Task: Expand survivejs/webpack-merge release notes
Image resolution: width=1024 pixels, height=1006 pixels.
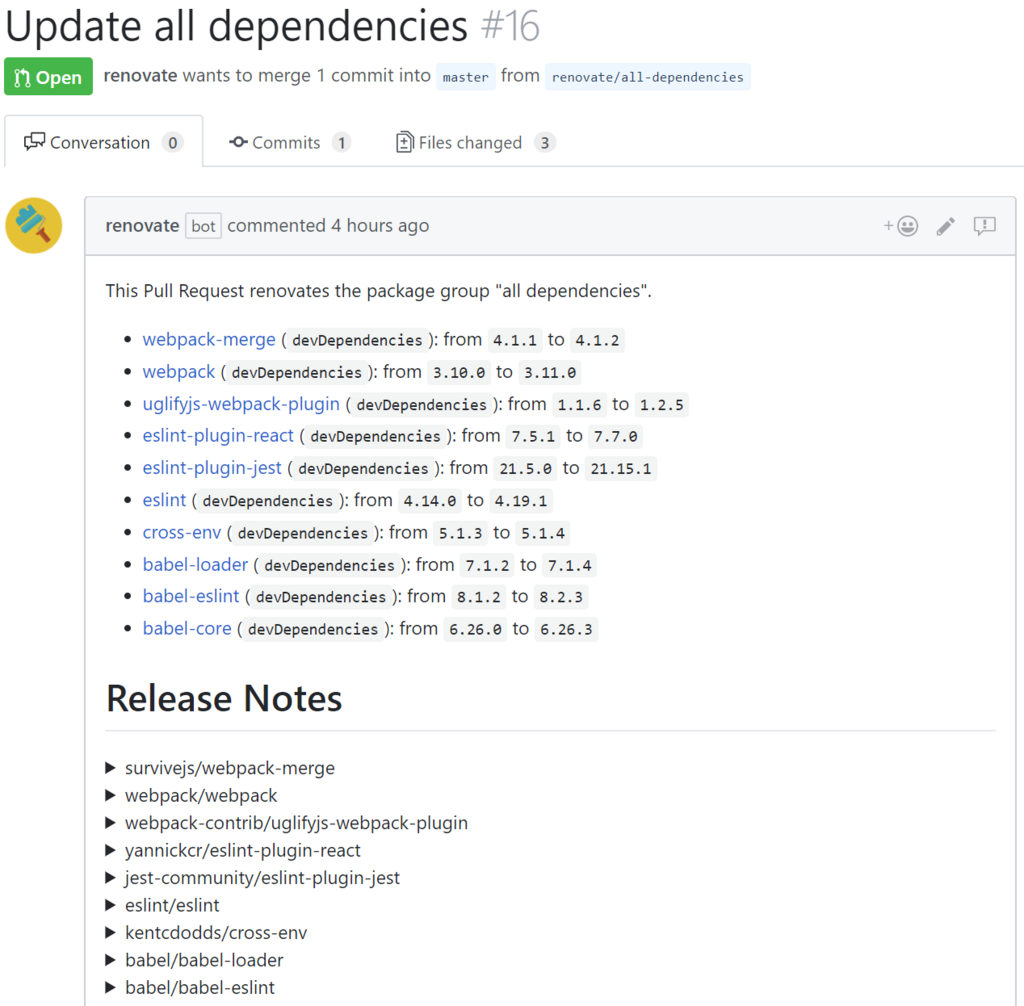Action: [220, 768]
